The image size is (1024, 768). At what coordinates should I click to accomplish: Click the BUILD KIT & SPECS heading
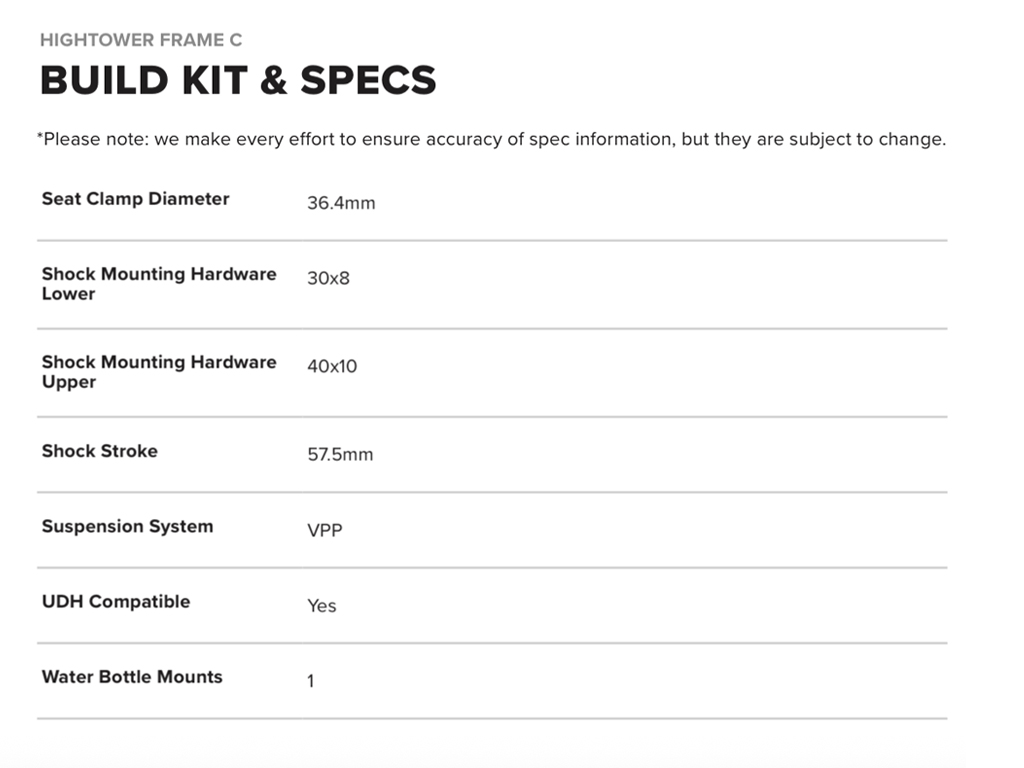[x=238, y=80]
